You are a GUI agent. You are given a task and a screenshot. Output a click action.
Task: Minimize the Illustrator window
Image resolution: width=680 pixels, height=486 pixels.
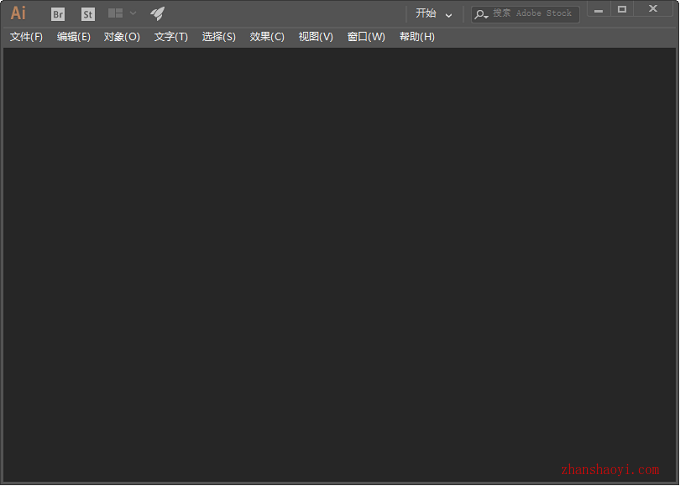(598, 10)
